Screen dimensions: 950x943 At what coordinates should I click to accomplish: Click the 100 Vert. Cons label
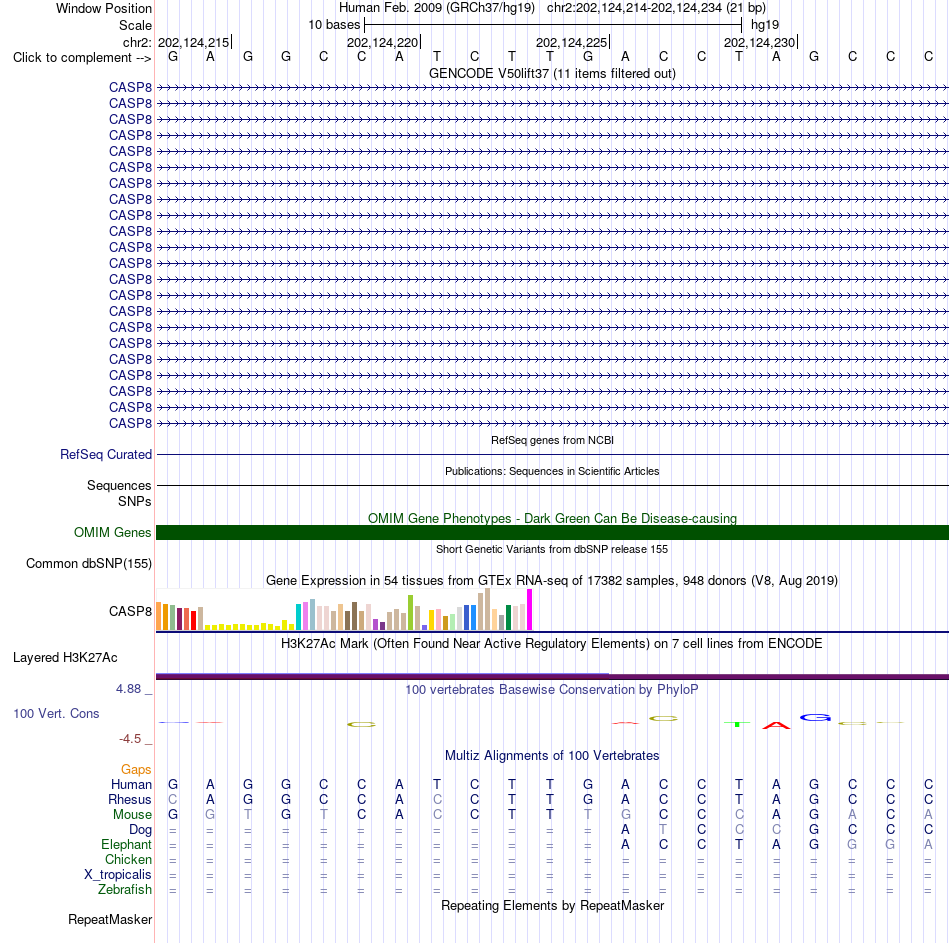pos(56,714)
